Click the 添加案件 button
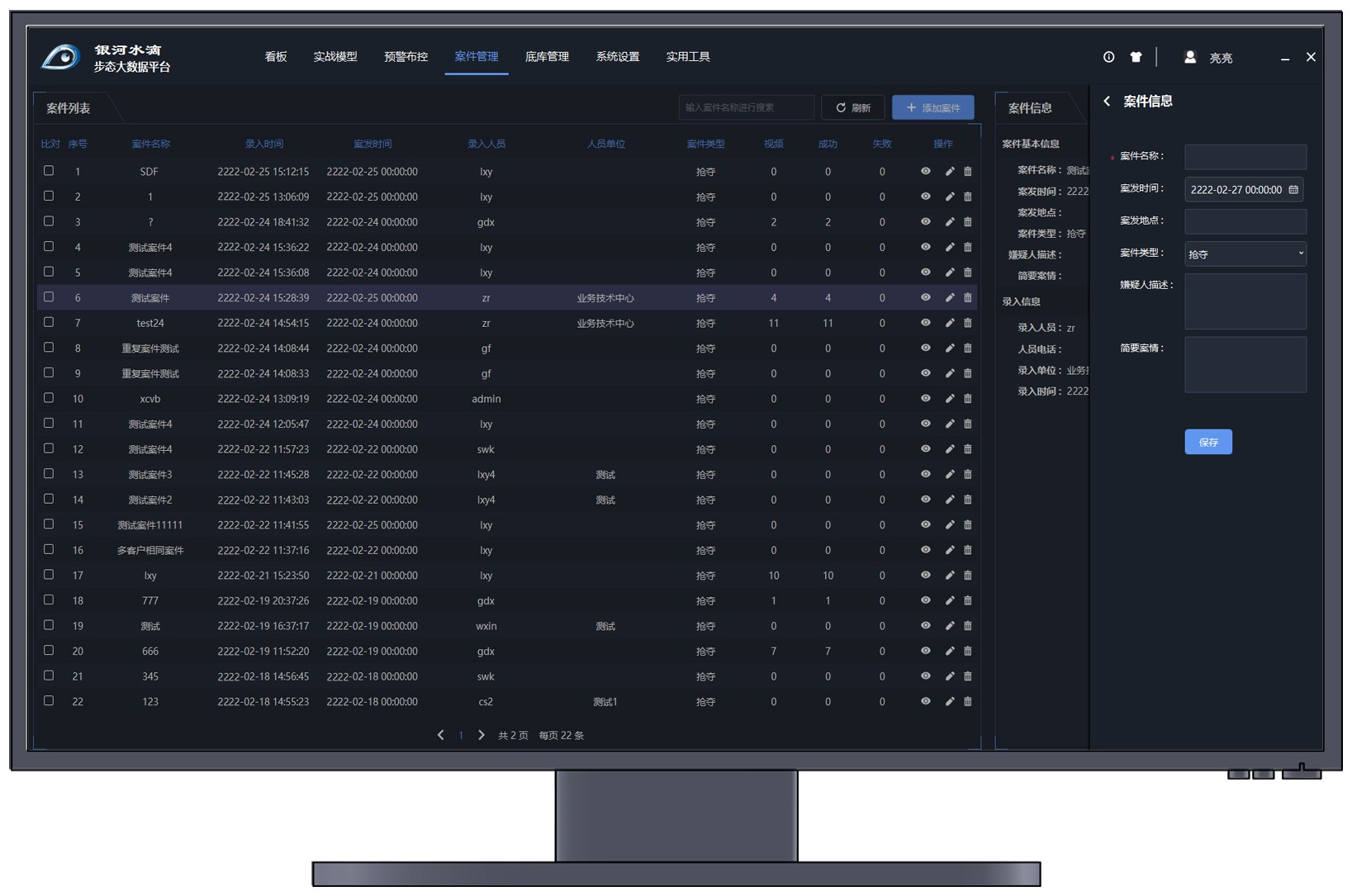The width and height of the screenshot is (1352, 896). tap(932, 108)
